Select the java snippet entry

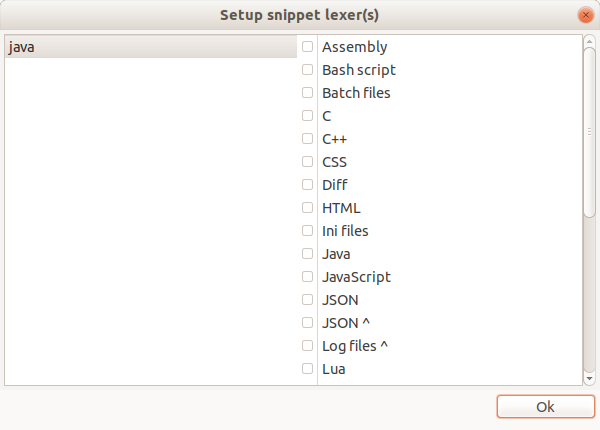pos(150,47)
